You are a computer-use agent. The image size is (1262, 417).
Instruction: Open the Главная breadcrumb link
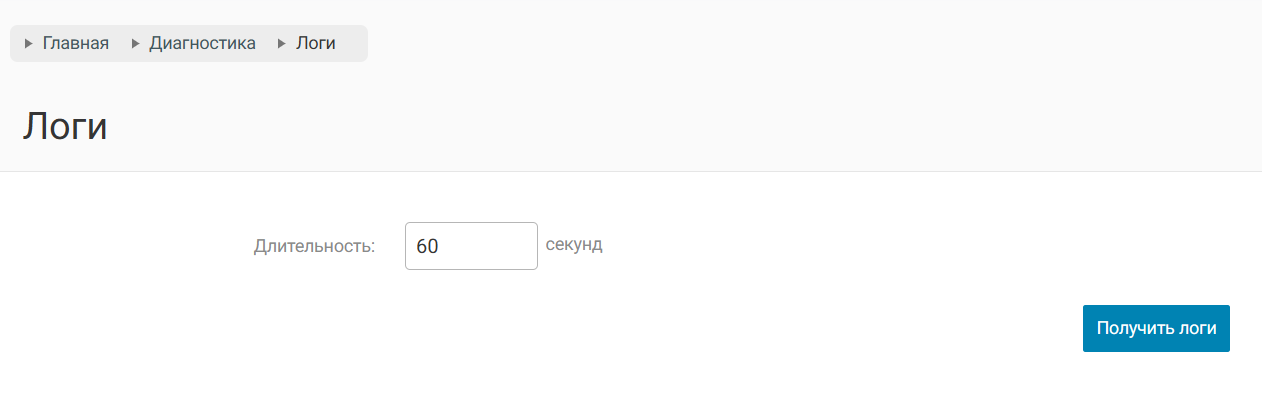75,44
